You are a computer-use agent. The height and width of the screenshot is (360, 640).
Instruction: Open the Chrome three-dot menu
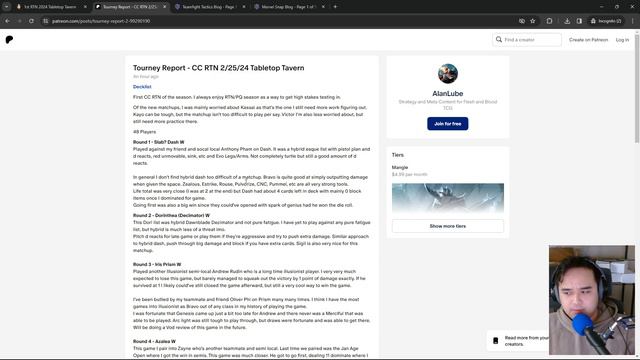click(x=633, y=21)
